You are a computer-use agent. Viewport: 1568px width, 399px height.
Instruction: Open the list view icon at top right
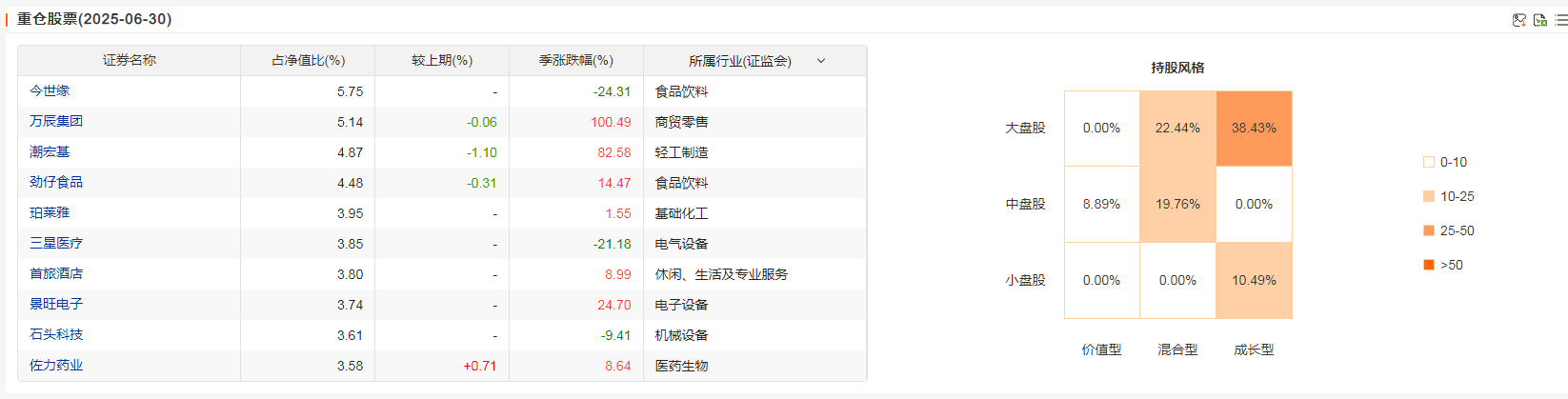coord(1561,20)
